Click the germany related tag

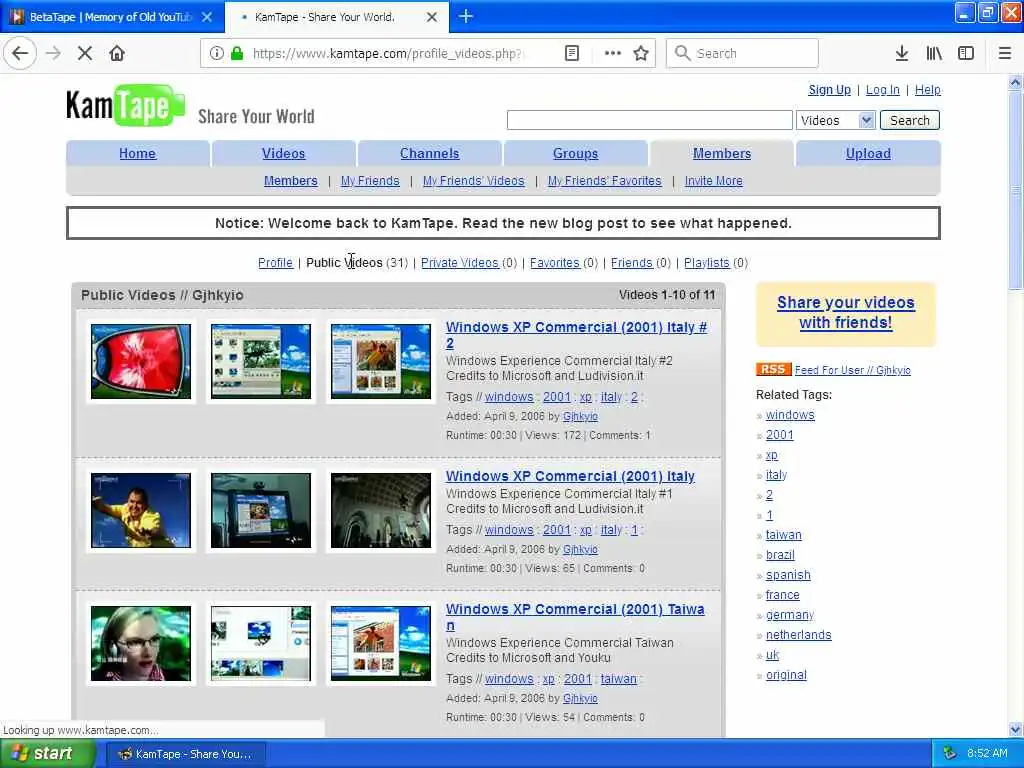coord(790,615)
